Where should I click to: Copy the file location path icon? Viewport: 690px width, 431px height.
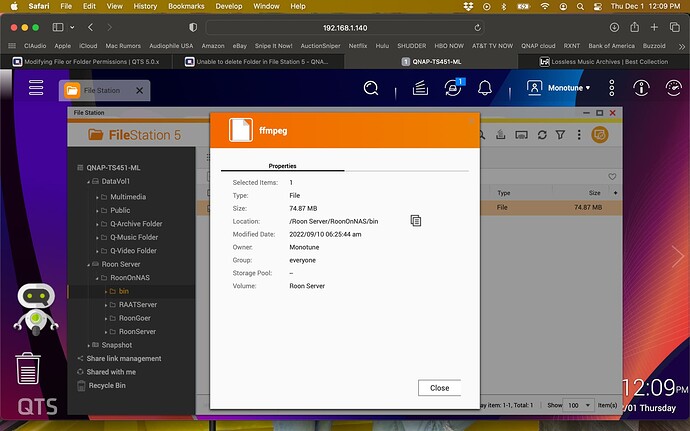415,221
